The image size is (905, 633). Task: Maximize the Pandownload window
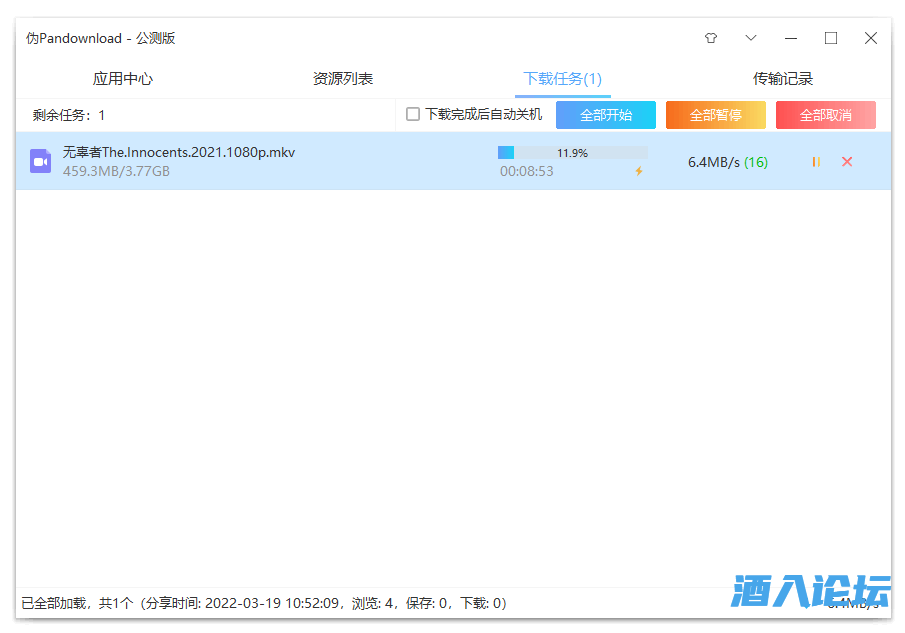click(x=831, y=38)
